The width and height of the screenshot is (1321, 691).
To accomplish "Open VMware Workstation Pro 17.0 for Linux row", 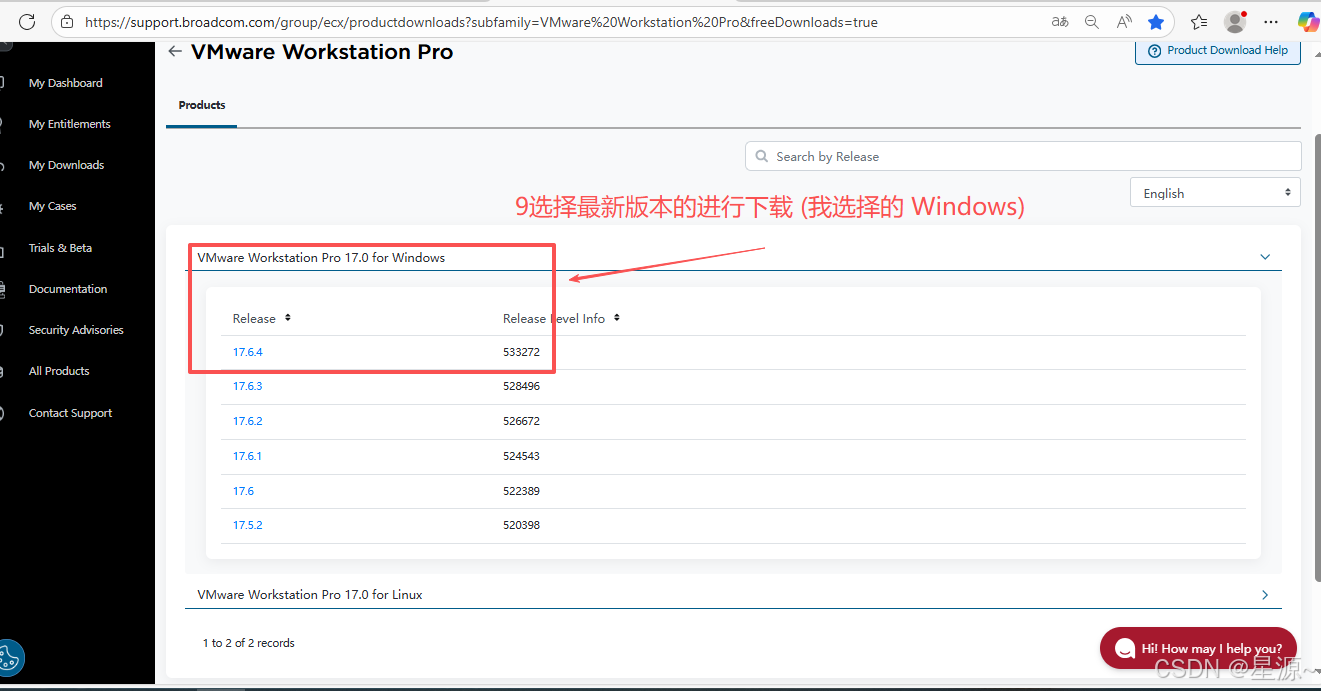I will point(733,594).
